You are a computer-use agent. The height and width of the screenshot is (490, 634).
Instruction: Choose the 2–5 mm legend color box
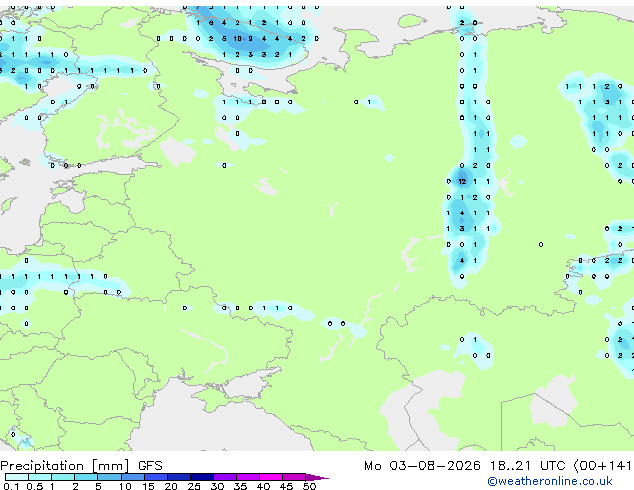pos(86,477)
